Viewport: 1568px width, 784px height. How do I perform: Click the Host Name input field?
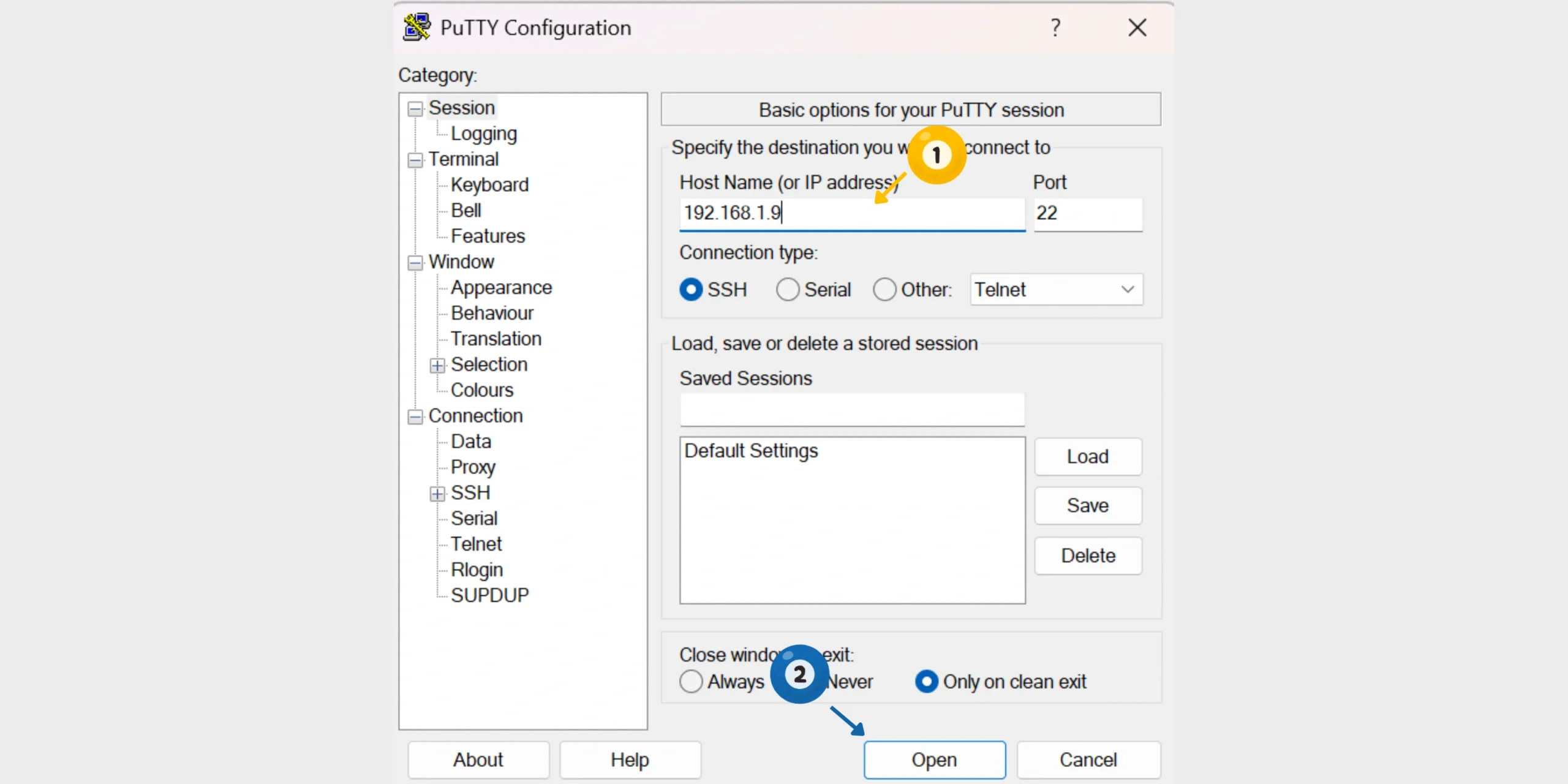852,214
